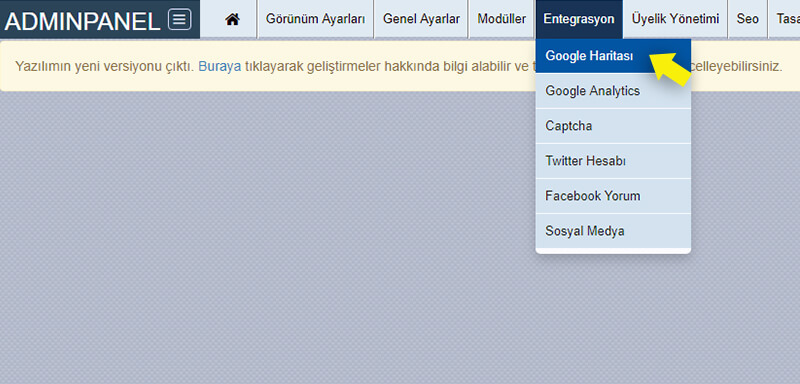The image size is (800, 384).
Task: Open Facebook Yorum integration settings
Action: [613, 196]
